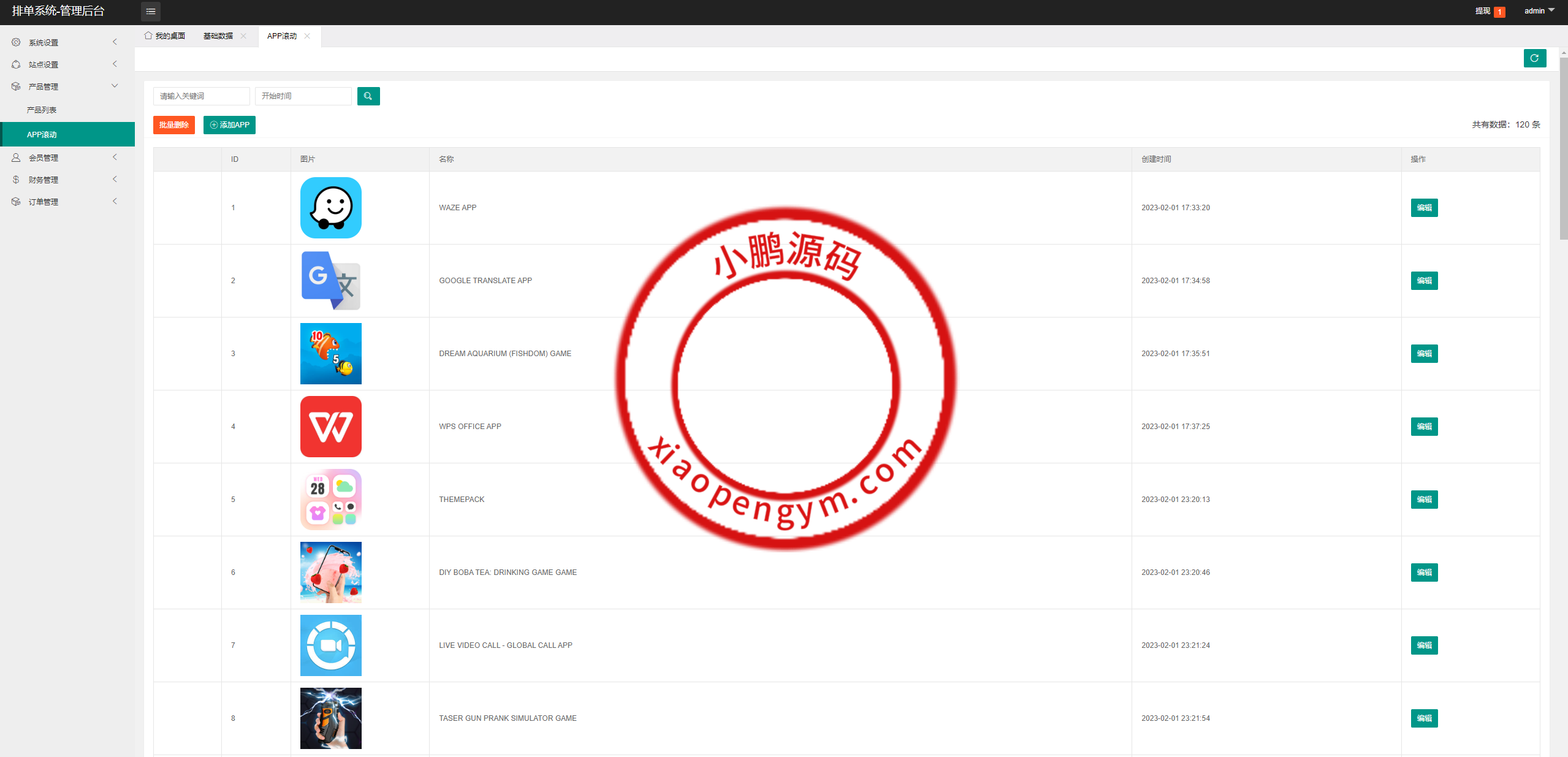The width and height of the screenshot is (1568, 757).
Task: Close the 基础数据 tab with its X
Action: click(x=244, y=36)
